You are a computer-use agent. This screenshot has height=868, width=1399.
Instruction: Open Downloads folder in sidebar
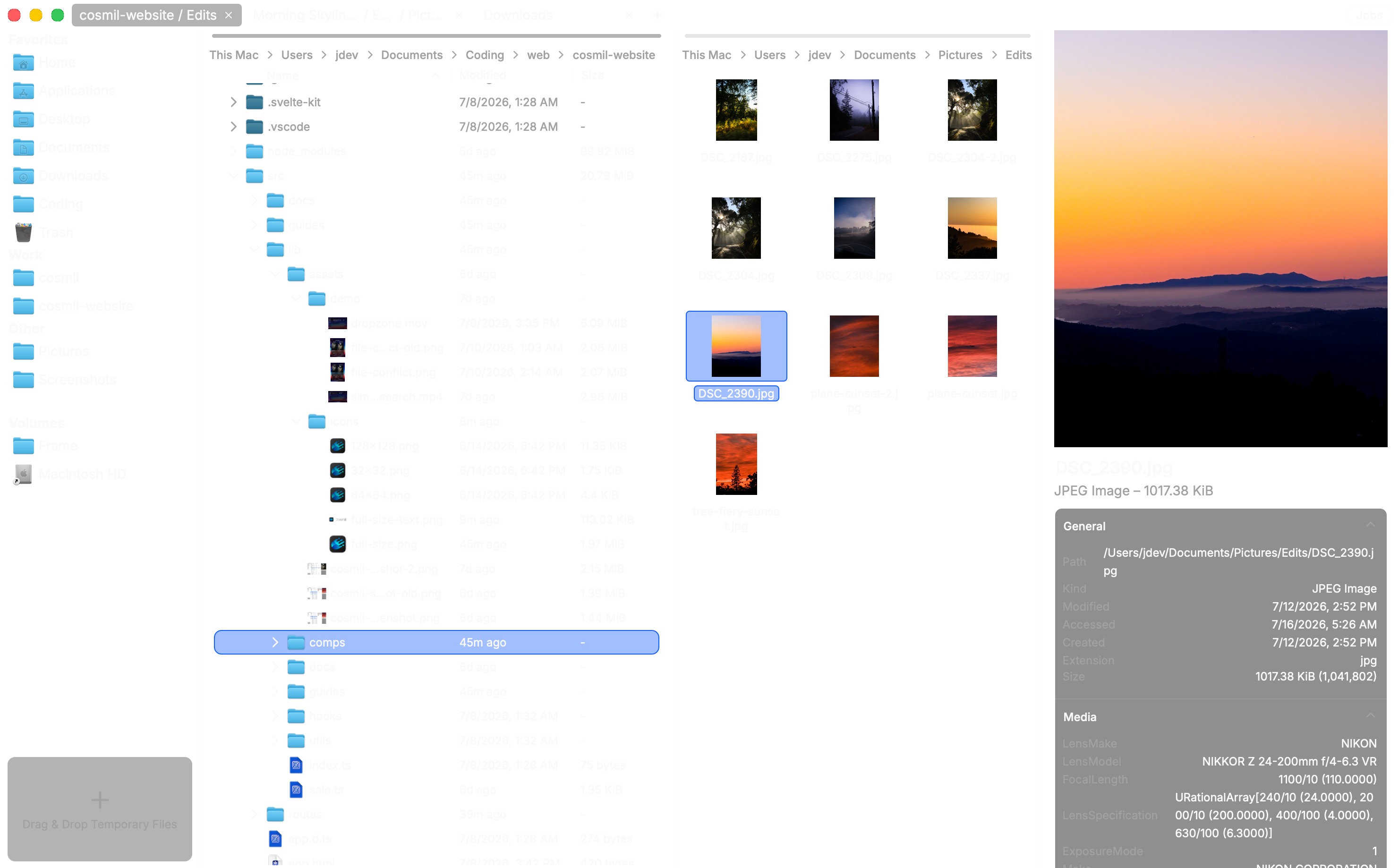[x=60, y=175]
